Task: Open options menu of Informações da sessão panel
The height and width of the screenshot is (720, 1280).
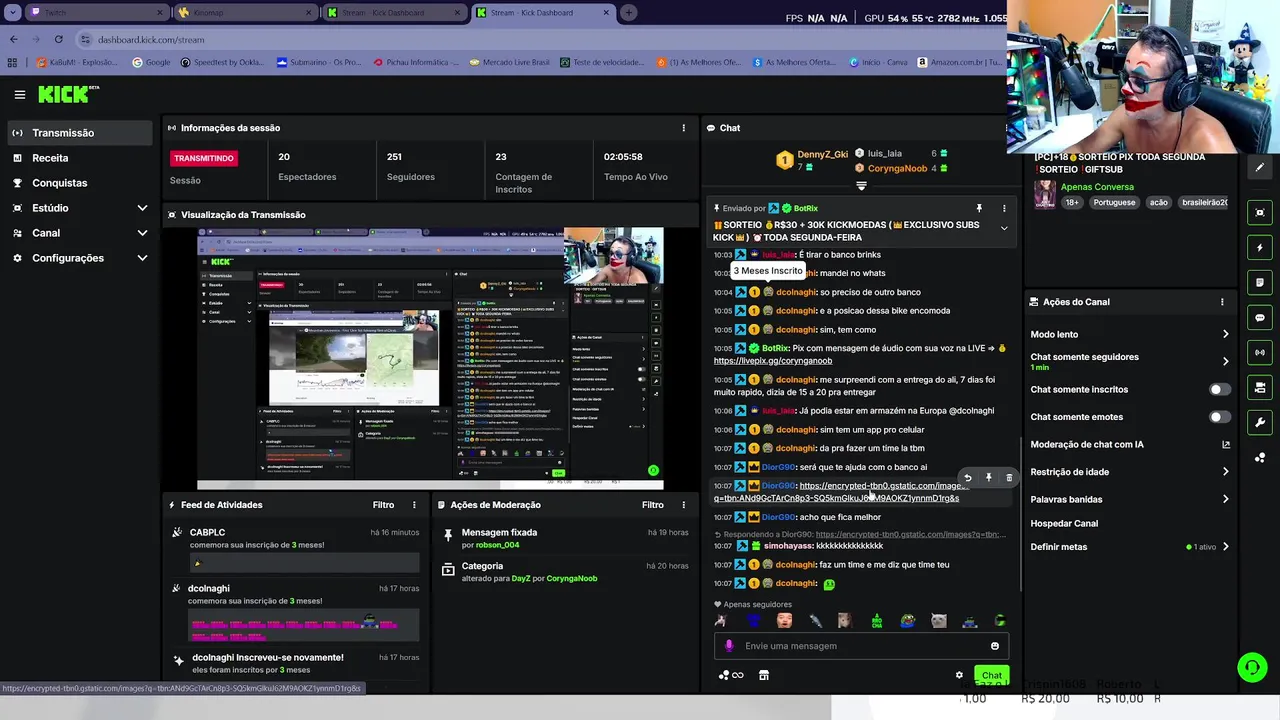Action: [684, 128]
